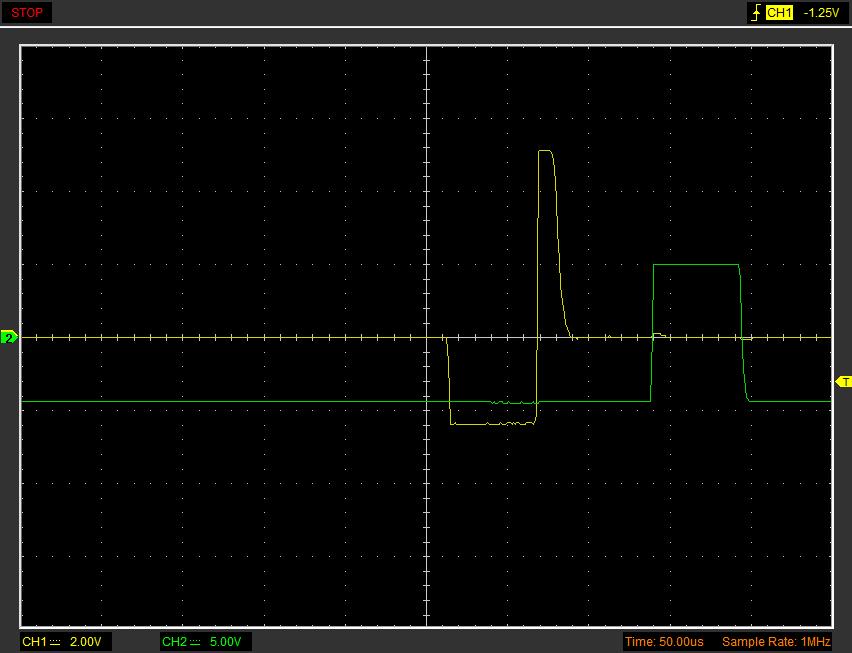The width and height of the screenshot is (852, 653).
Task: Click the rising-edge trigger slope icon
Action: click(x=756, y=12)
